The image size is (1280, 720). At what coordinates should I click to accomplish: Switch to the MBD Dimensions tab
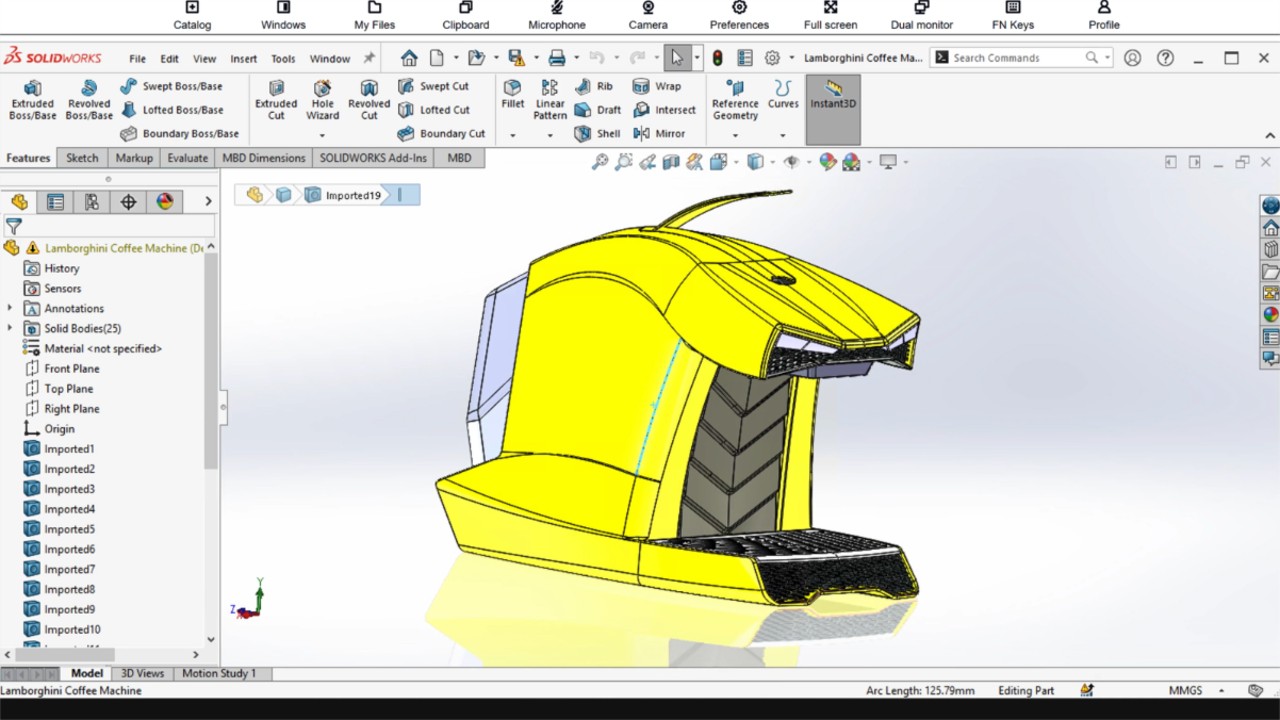tap(263, 158)
